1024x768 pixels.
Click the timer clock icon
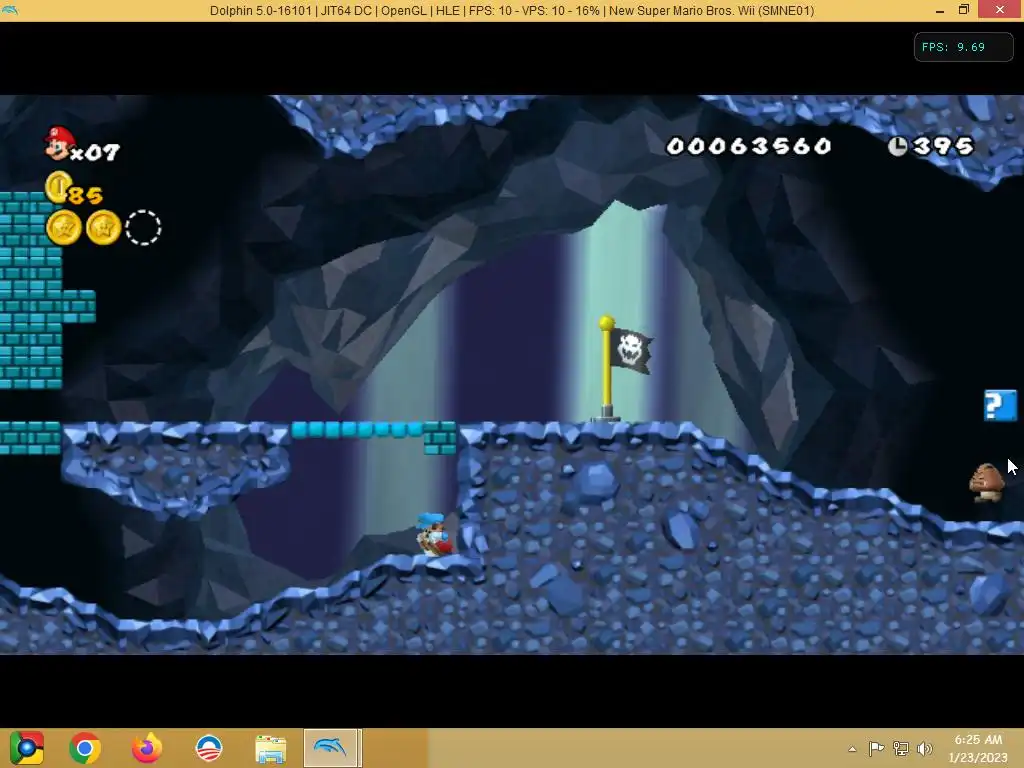click(898, 146)
